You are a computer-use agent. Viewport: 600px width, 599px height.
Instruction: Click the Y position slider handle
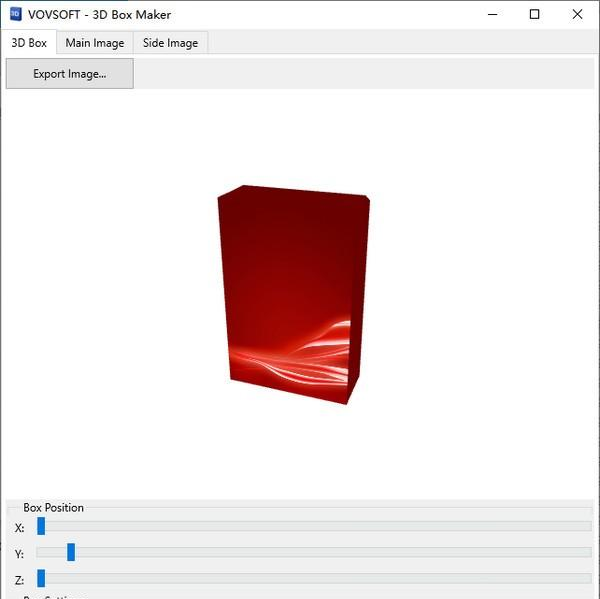point(71,552)
